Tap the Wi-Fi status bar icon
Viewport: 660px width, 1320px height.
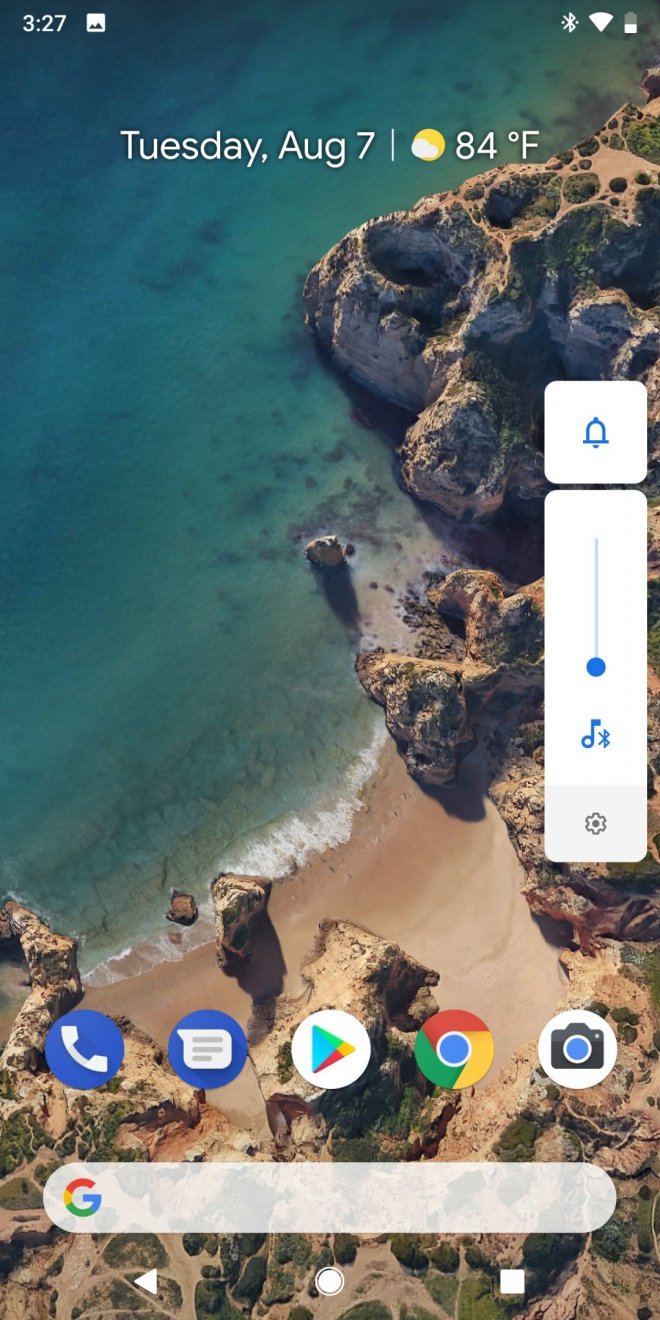coord(600,22)
